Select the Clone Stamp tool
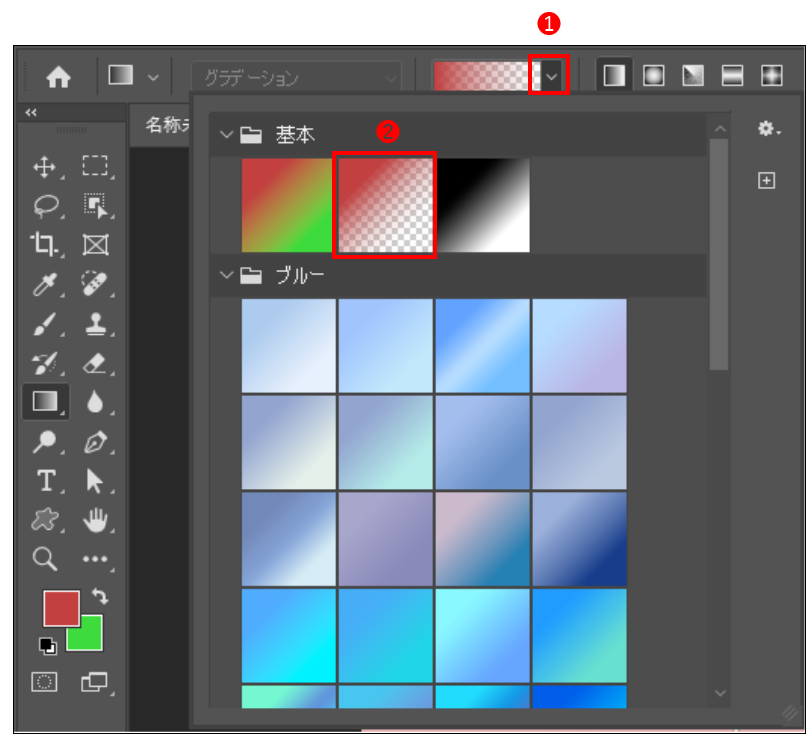The height and width of the screenshot is (737, 809). click(94, 324)
